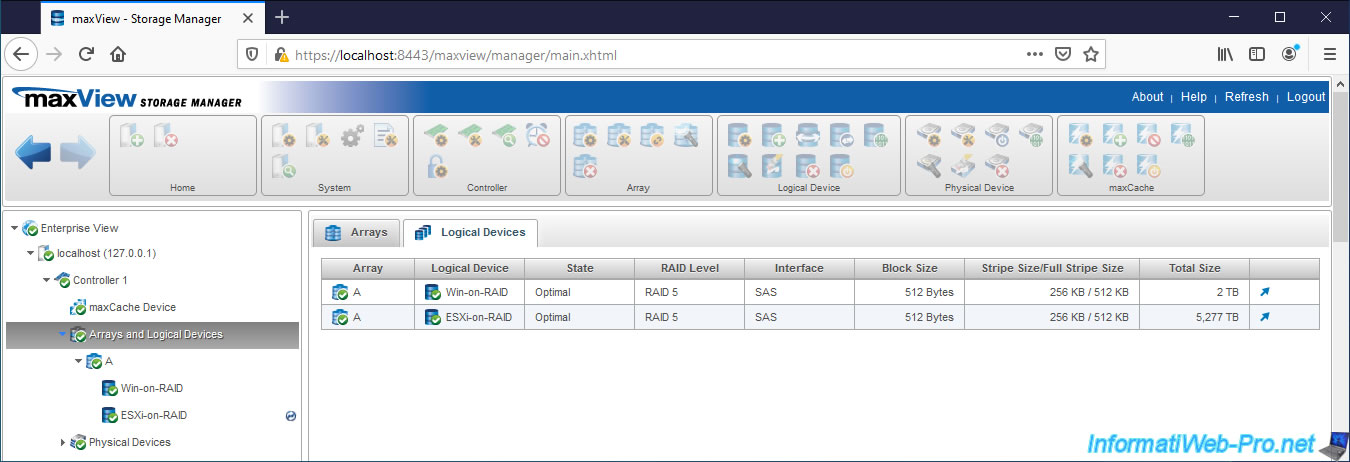Switch to the Arrays tab
The image size is (1350, 462).
pos(357,232)
